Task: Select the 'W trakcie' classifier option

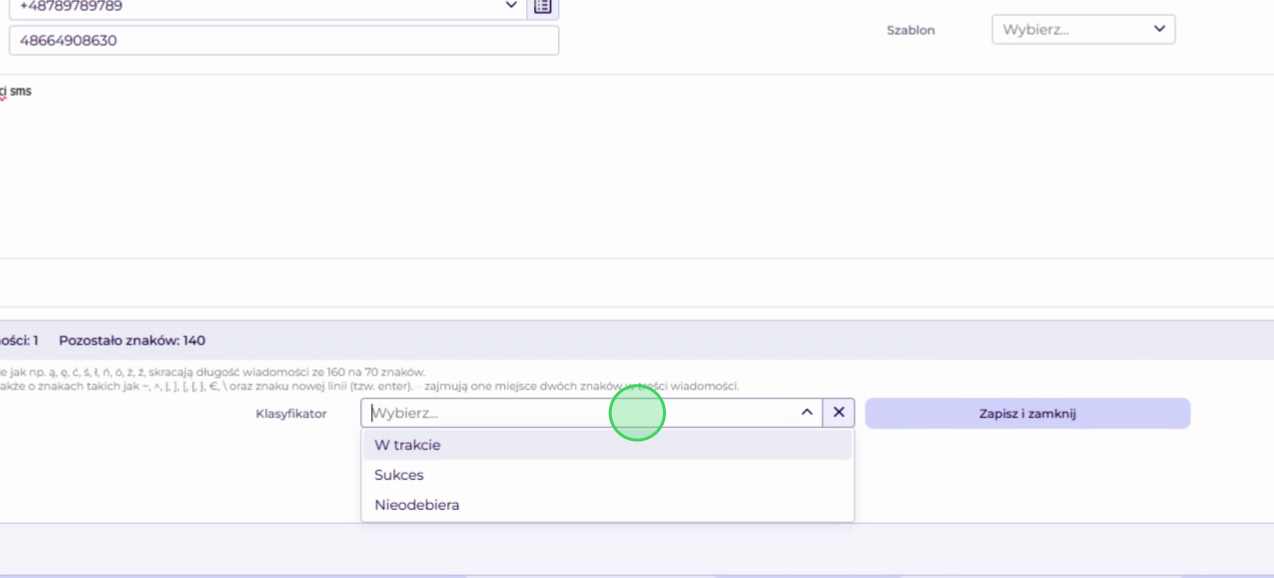Action: [608, 445]
